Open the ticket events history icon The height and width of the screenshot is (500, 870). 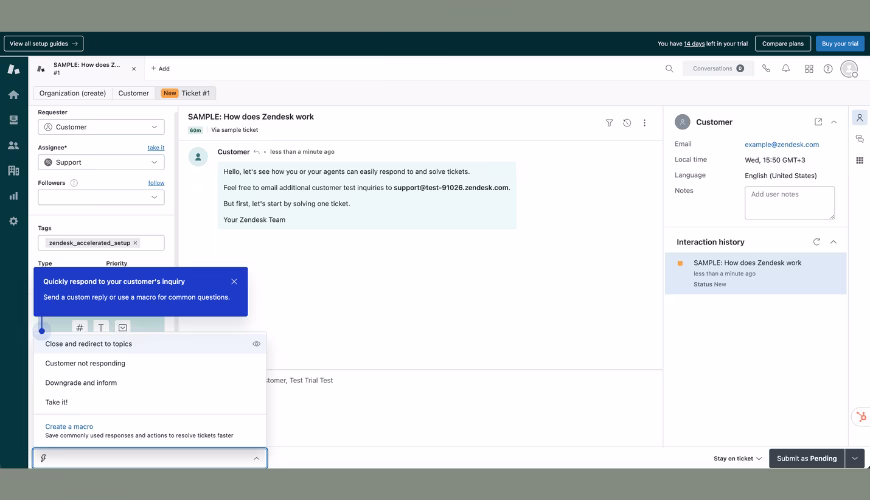[627, 123]
